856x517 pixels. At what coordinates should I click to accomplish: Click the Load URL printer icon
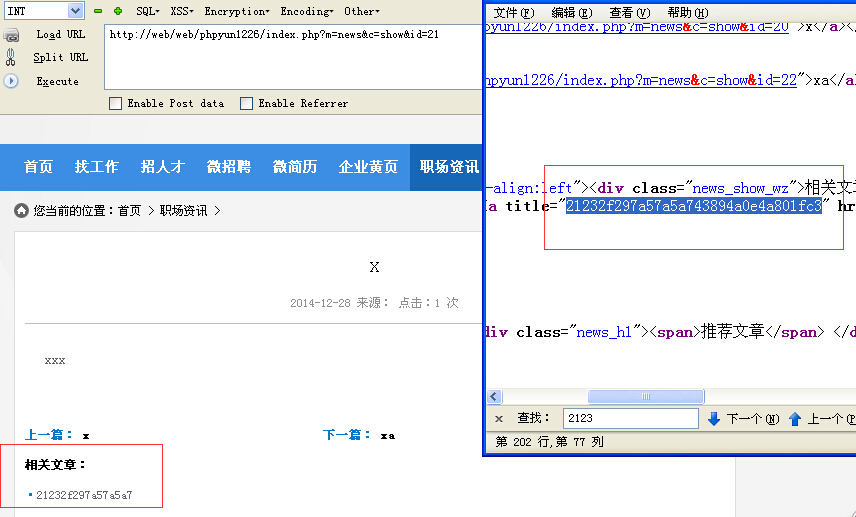click(x=11, y=35)
